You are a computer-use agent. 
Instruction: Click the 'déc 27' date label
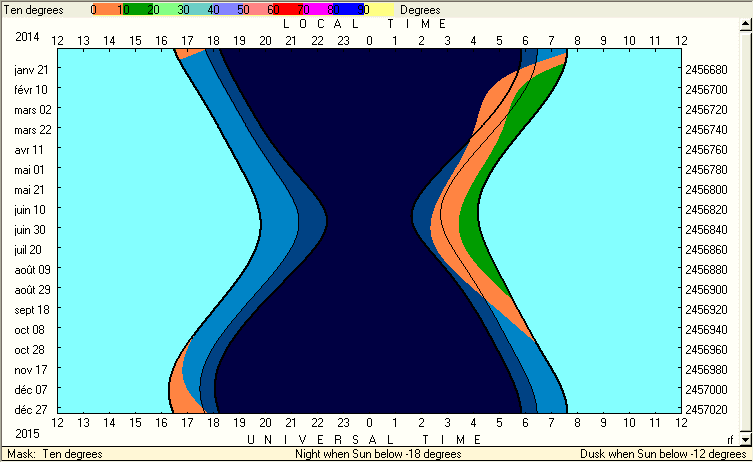pyautogui.click(x=31, y=410)
